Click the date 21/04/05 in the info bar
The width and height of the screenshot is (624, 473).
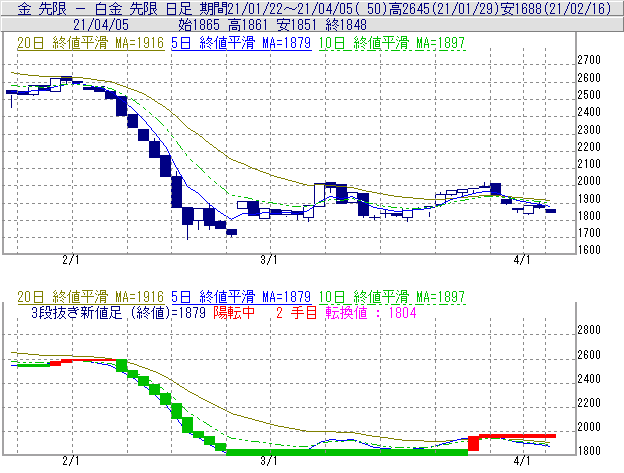101,25
